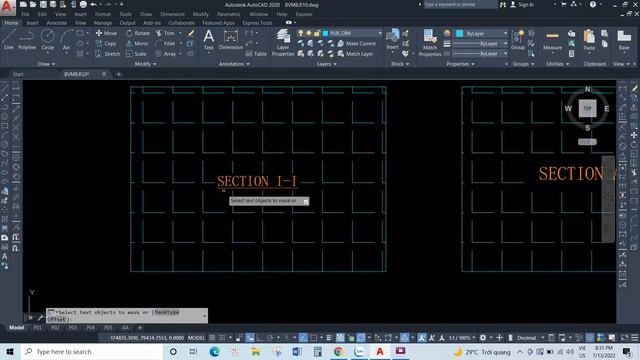Click the TOP face of the ViewCube
This screenshot has width=640, height=360.
click(587, 108)
